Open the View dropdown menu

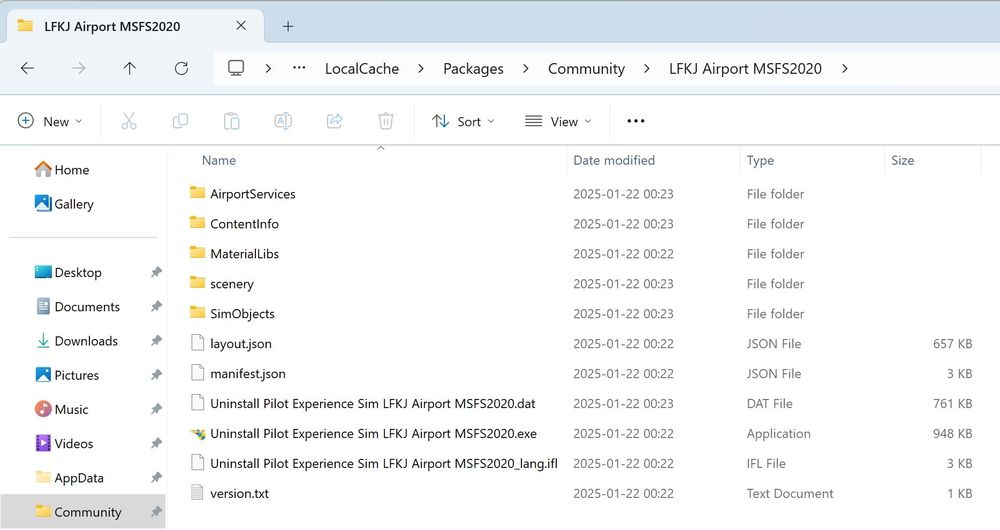click(x=558, y=121)
